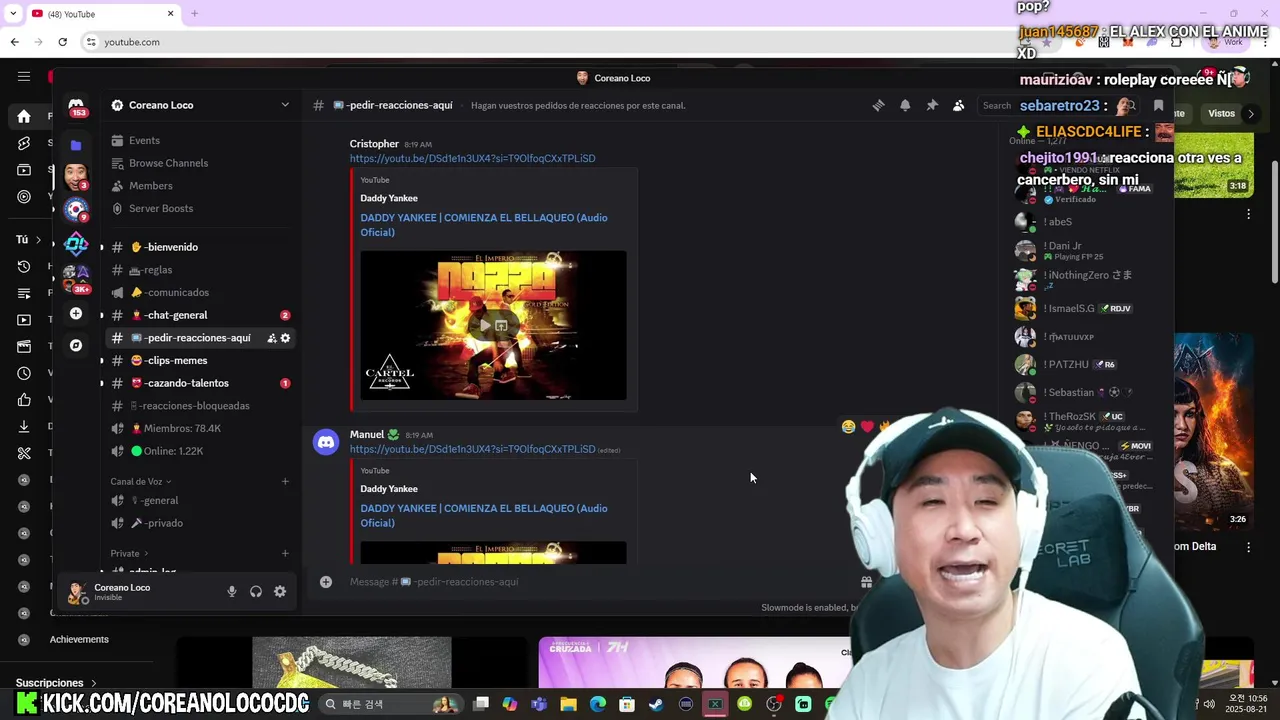Viewport: 1280px width, 720px height.
Task: Toggle headphone deafen in user panel
Action: [x=256, y=592]
